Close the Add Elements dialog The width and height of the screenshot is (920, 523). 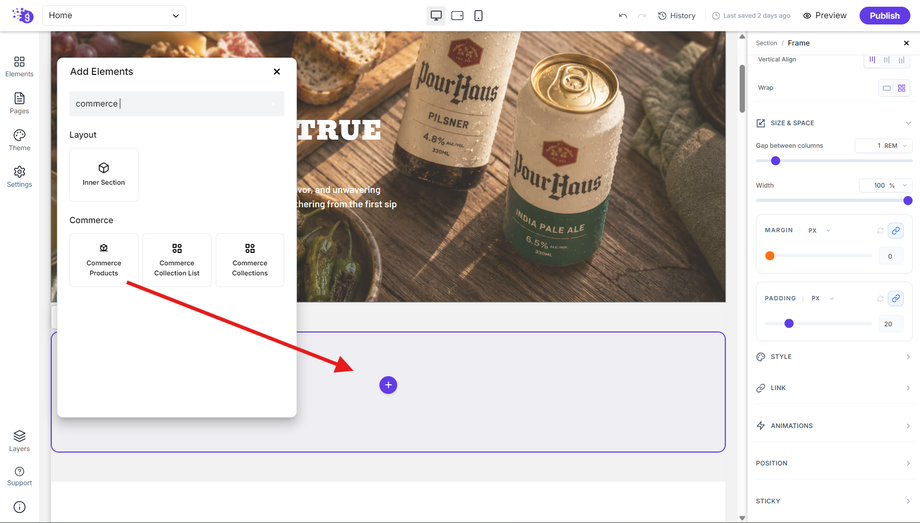click(x=277, y=72)
